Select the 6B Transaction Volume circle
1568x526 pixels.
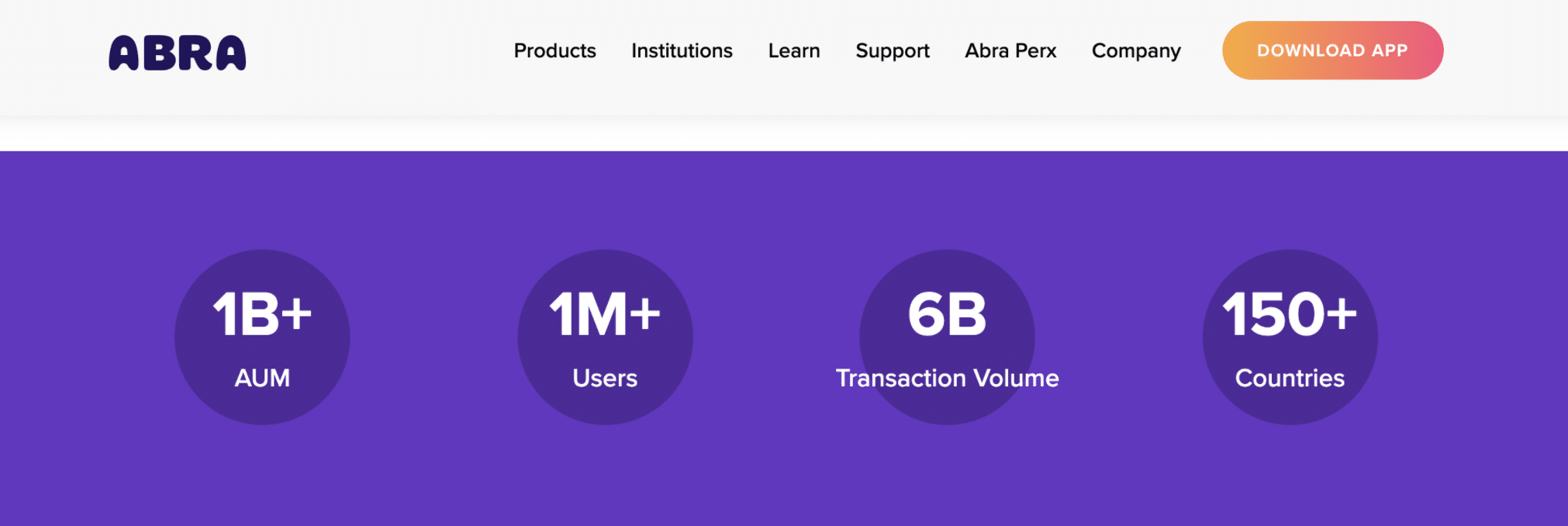(x=947, y=337)
